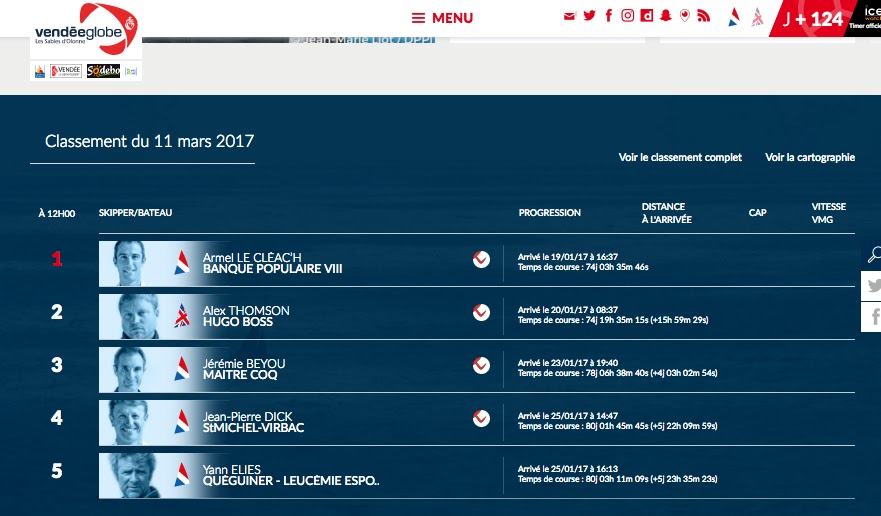Click Yann Elies portrait photo
881x516 pixels.
(x=134, y=476)
